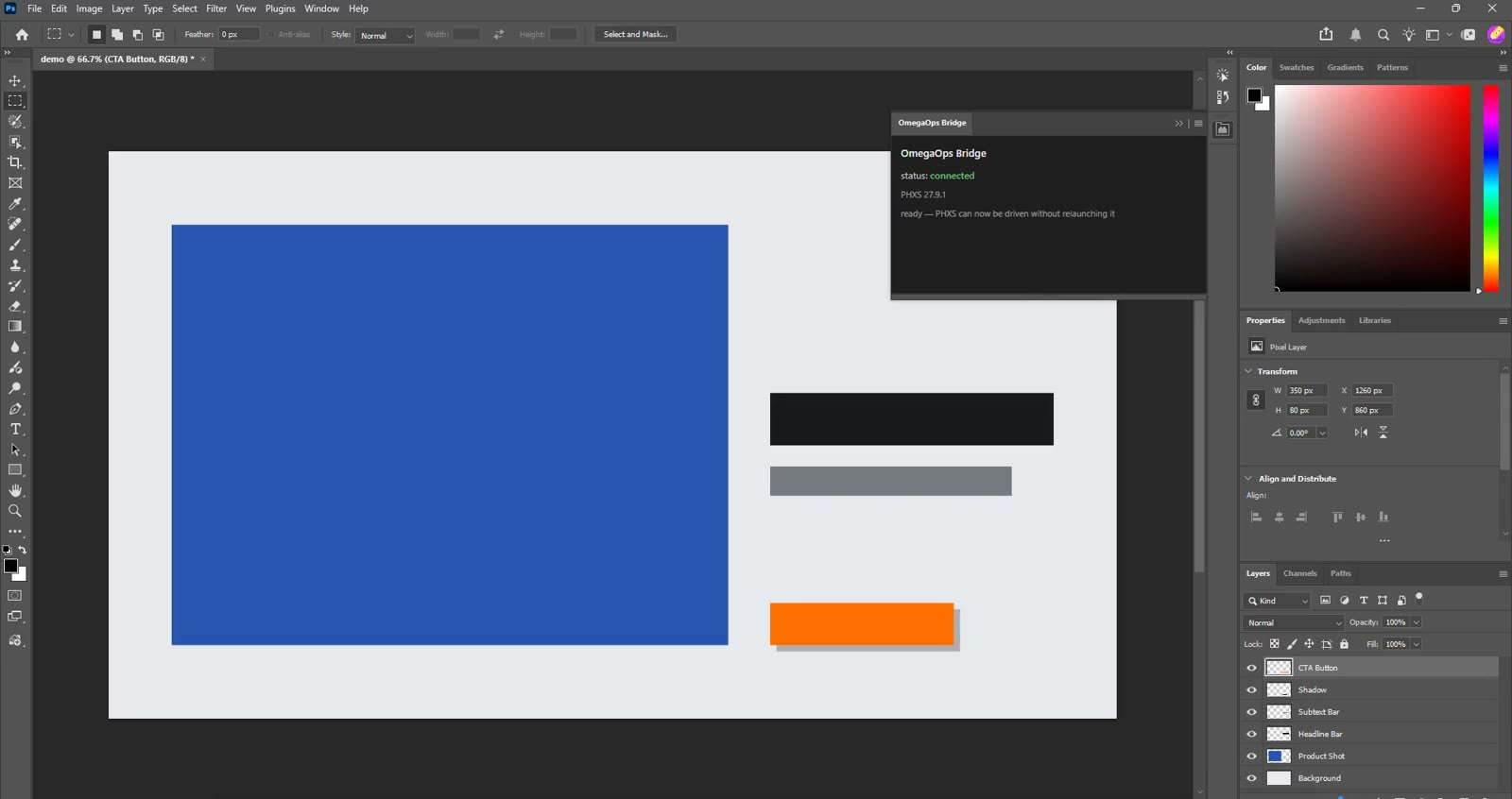
Task: Select the Eyedropper tool
Action: pyautogui.click(x=15, y=203)
